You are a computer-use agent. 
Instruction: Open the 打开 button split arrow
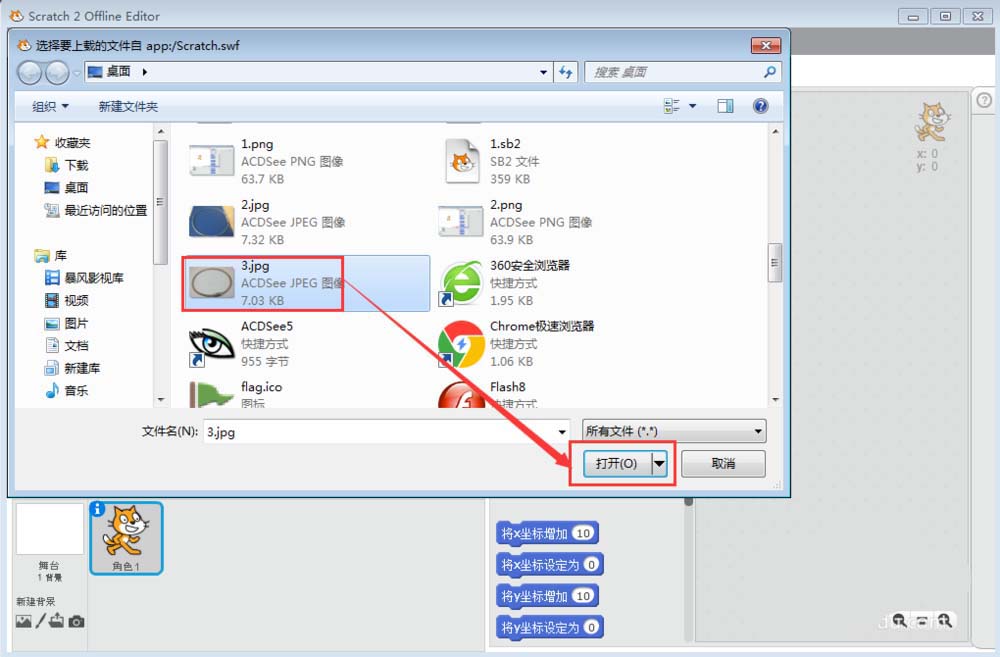pyautogui.click(x=659, y=464)
